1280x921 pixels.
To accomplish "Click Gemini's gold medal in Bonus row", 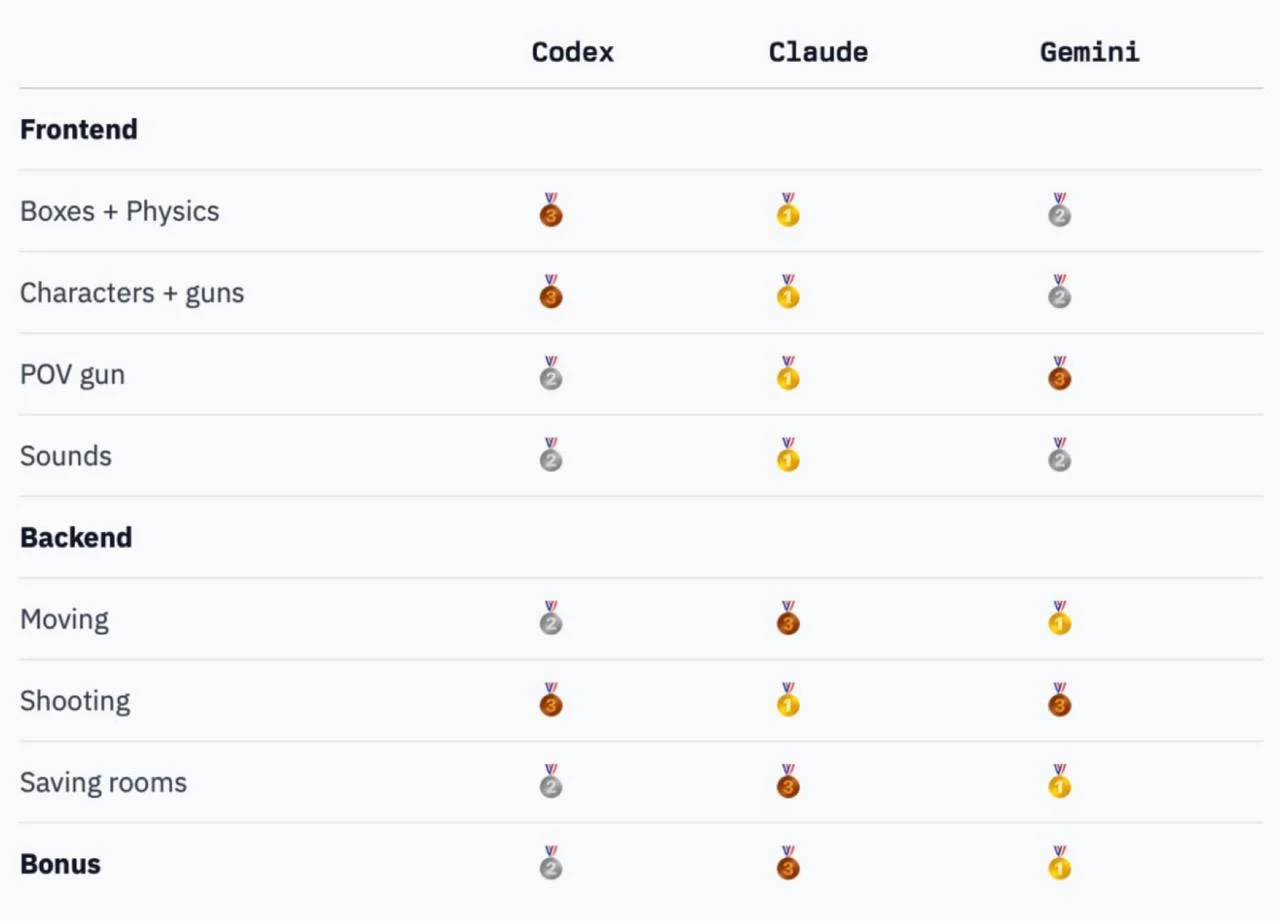I will (x=1060, y=864).
